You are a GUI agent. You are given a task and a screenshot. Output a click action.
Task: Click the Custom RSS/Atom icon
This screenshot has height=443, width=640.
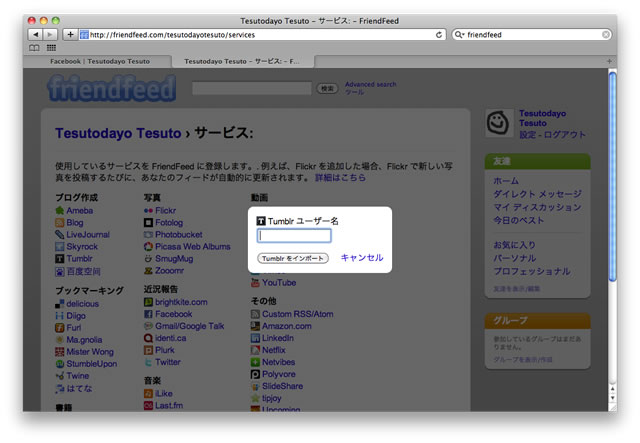point(255,314)
